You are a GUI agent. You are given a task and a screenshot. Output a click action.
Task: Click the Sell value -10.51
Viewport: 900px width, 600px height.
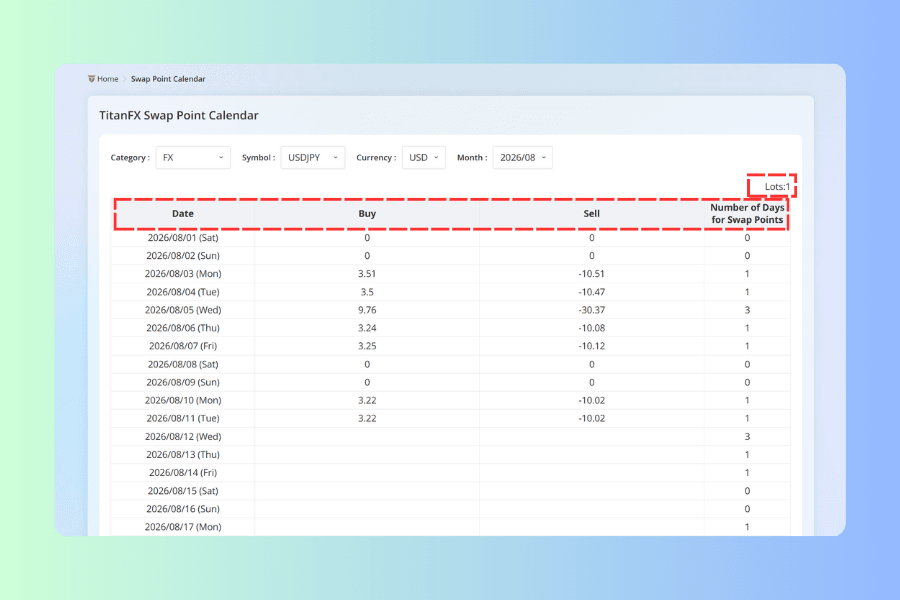click(x=591, y=274)
